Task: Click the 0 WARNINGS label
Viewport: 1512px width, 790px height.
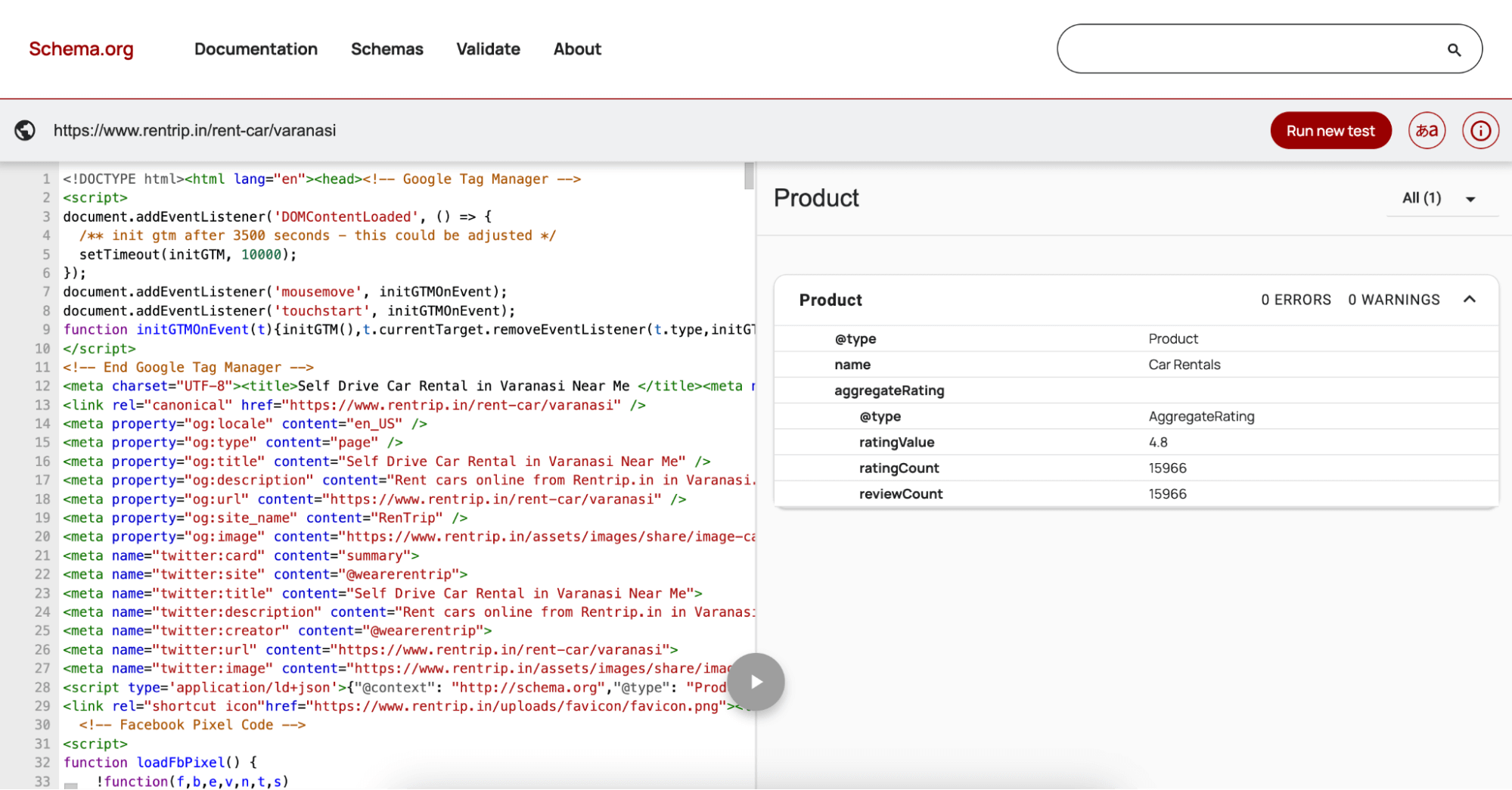Action: point(1393,300)
